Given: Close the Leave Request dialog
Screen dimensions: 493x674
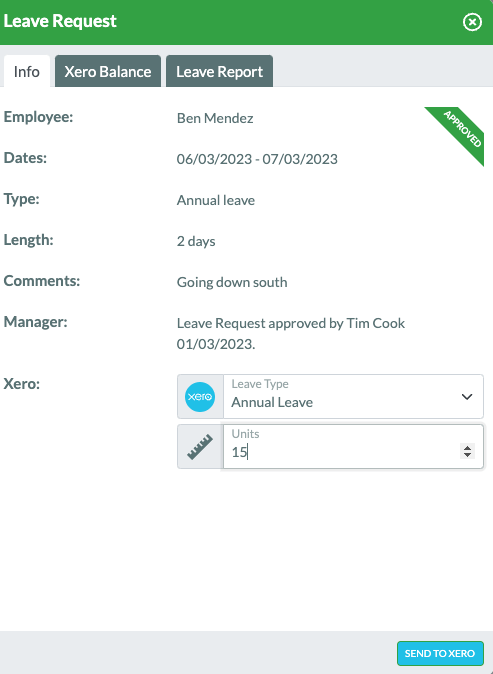Looking at the screenshot, I should [472, 22].
